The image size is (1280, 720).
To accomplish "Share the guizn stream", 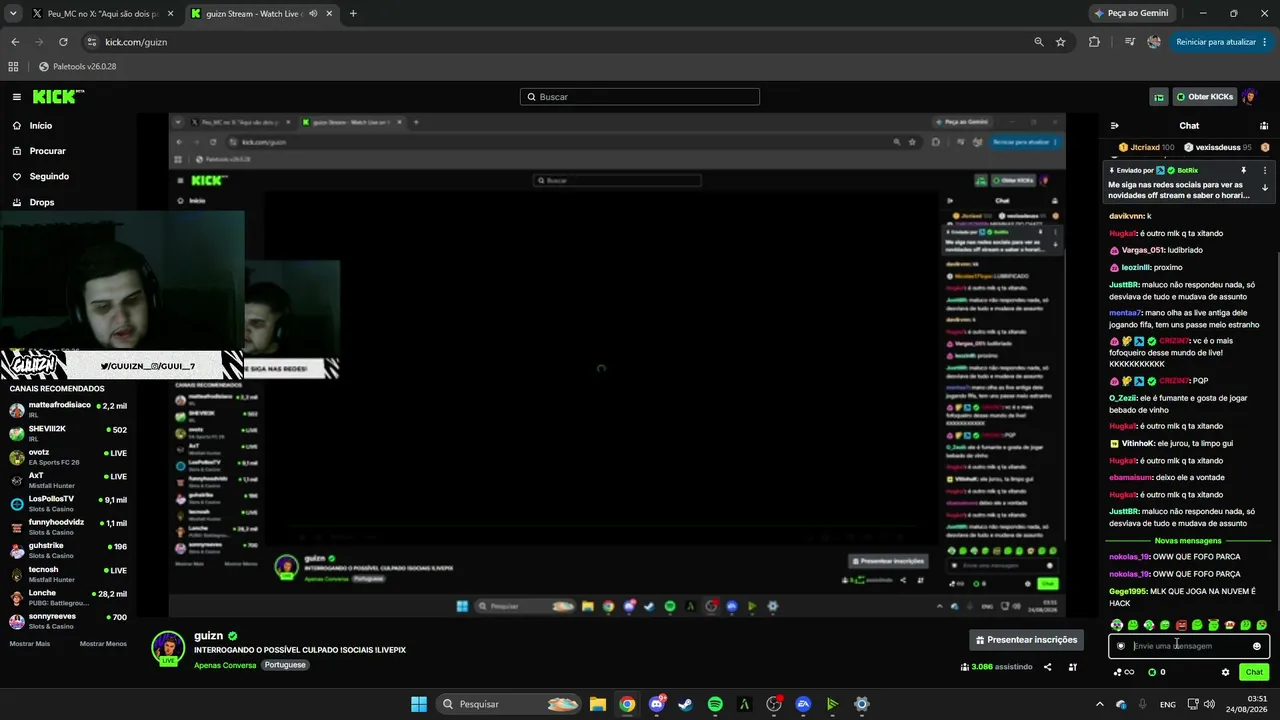I will click(1048, 667).
